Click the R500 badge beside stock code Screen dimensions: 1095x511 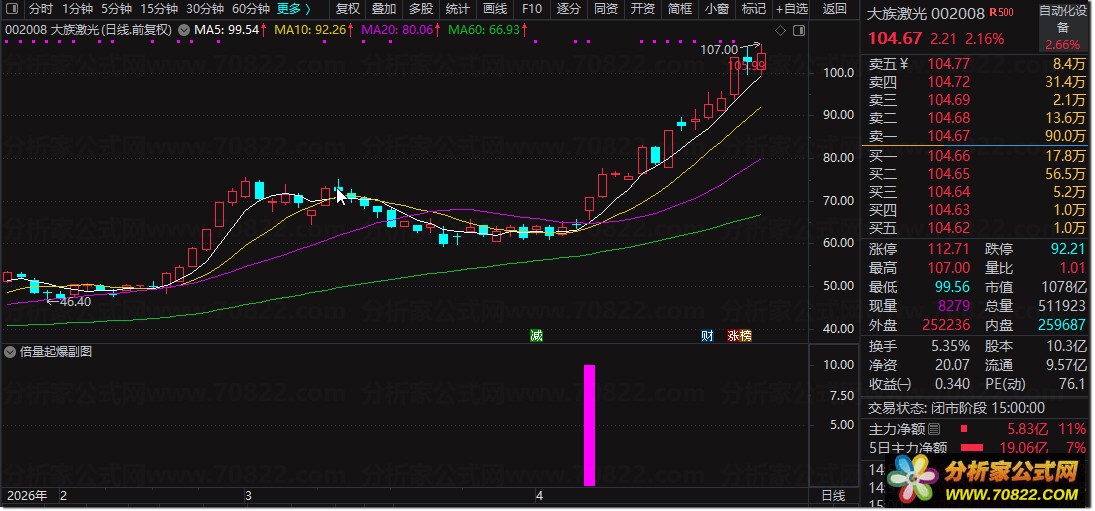point(1001,12)
